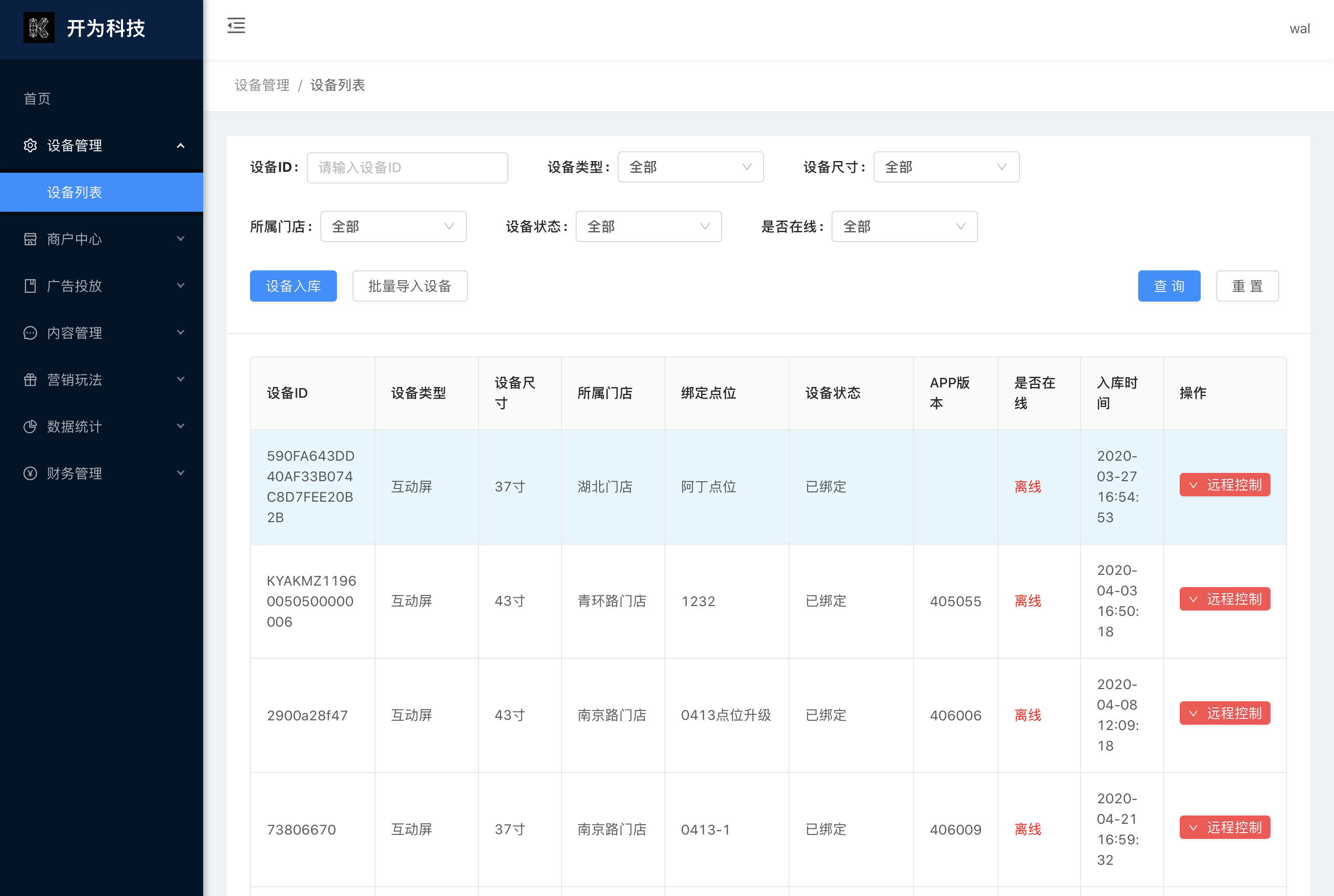Open the 商户中心 menu
The height and width of the screenshot is (896, 1334).
(101, 239)
